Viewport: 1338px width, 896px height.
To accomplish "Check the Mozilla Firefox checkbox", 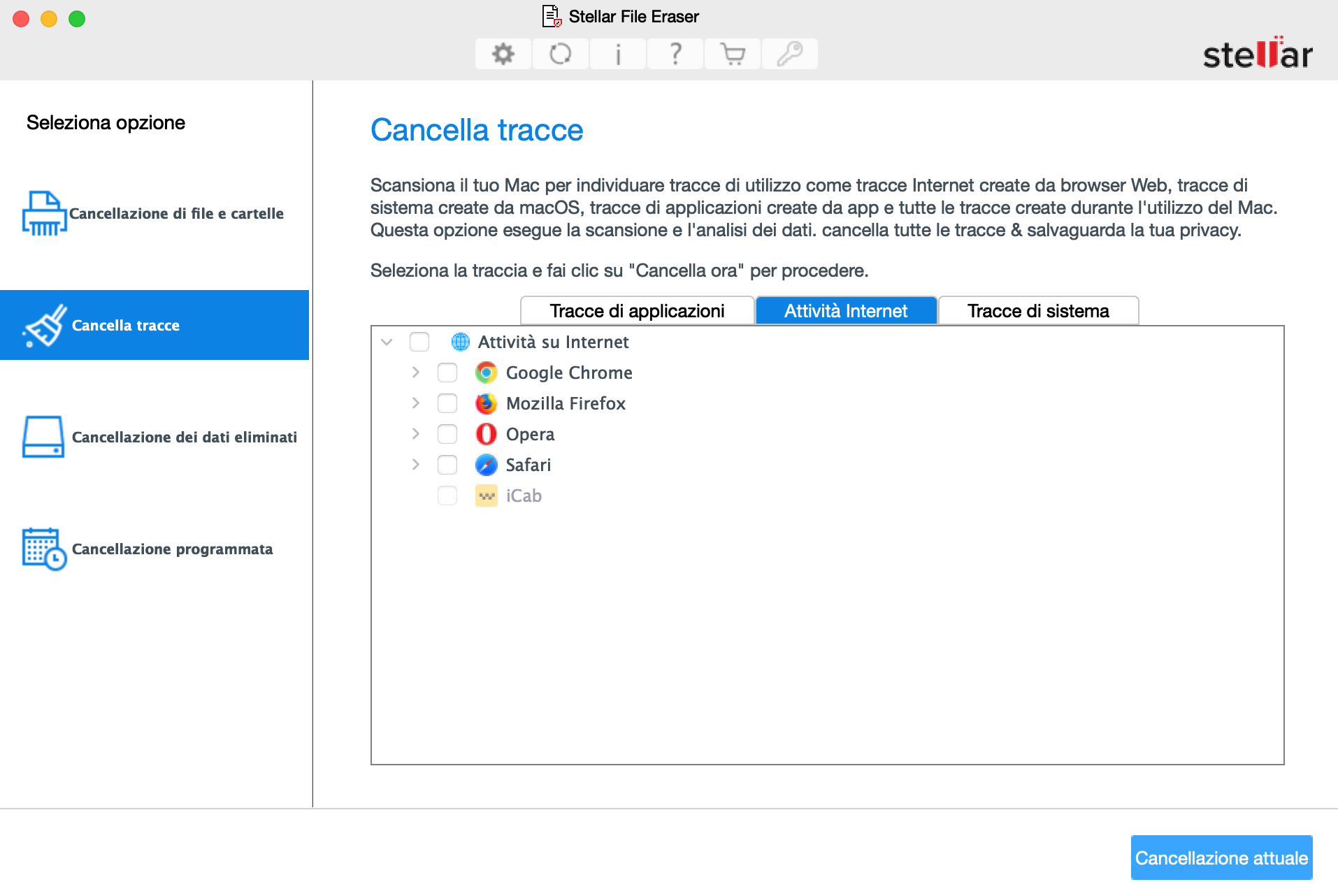I will (447, 403).
